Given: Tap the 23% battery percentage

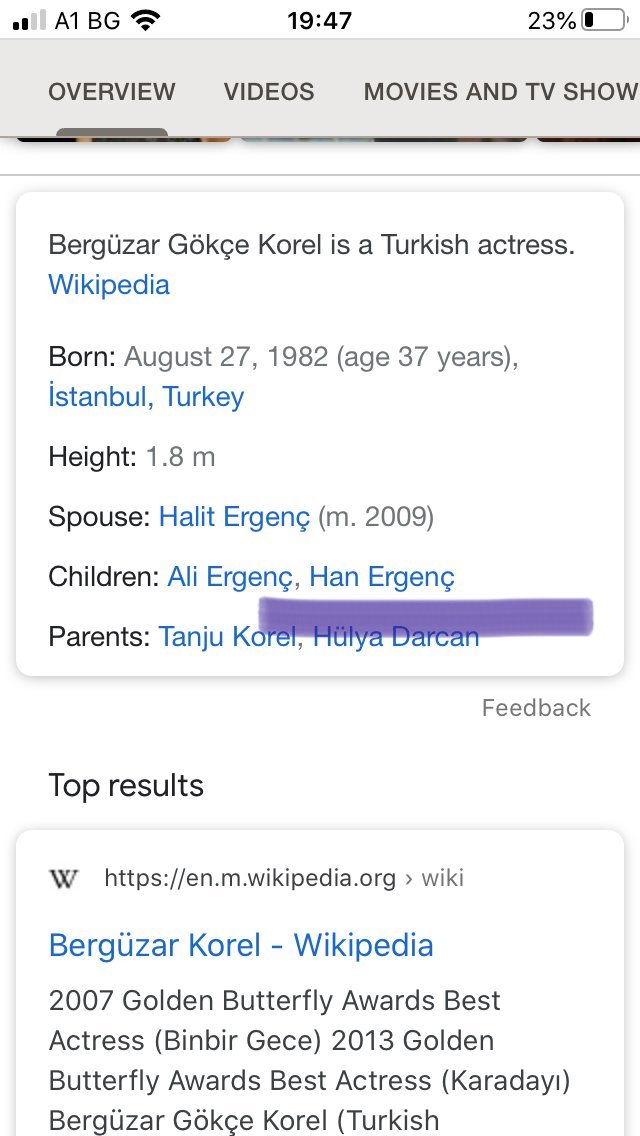Looking at the screenshot, I should (551, 20).
